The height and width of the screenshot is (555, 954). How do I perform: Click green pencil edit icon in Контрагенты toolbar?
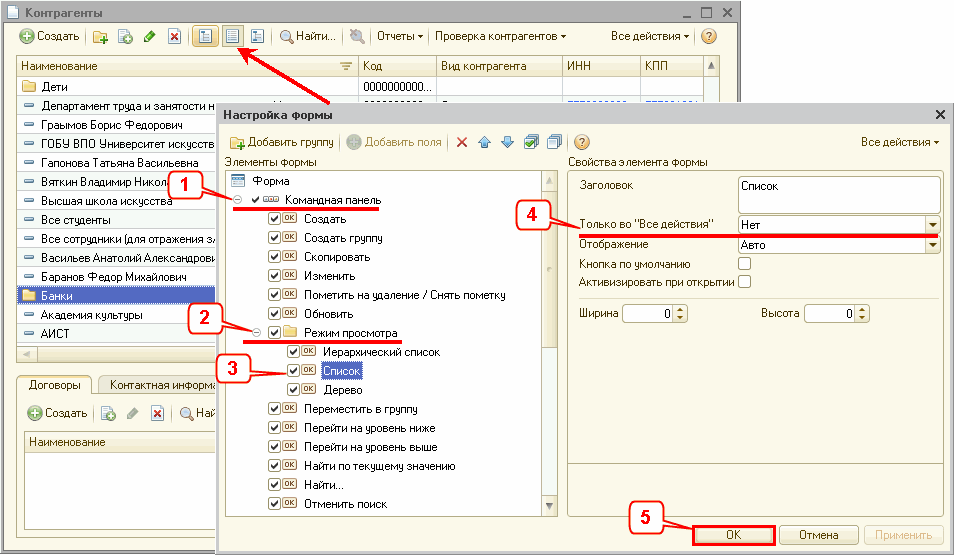(x=150, y=37)
